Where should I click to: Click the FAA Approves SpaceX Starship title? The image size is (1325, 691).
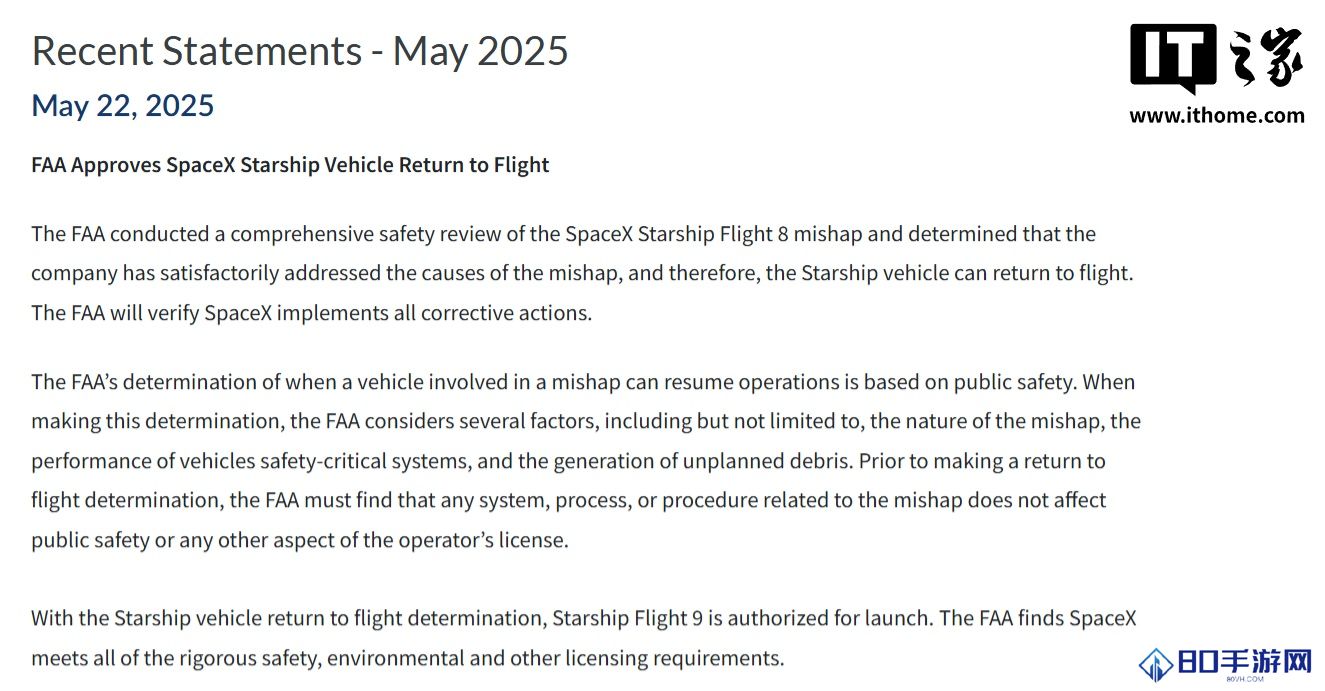(x=290, y=164)
